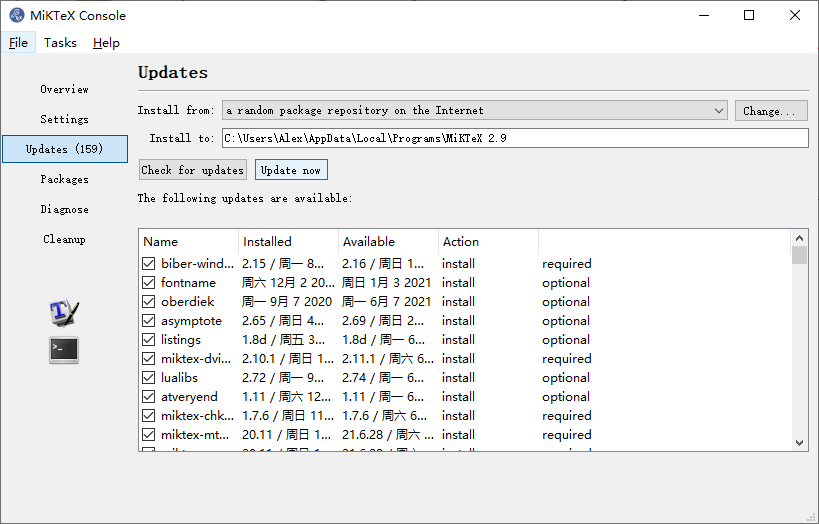Click the updates list scroll down arrow

799,443
